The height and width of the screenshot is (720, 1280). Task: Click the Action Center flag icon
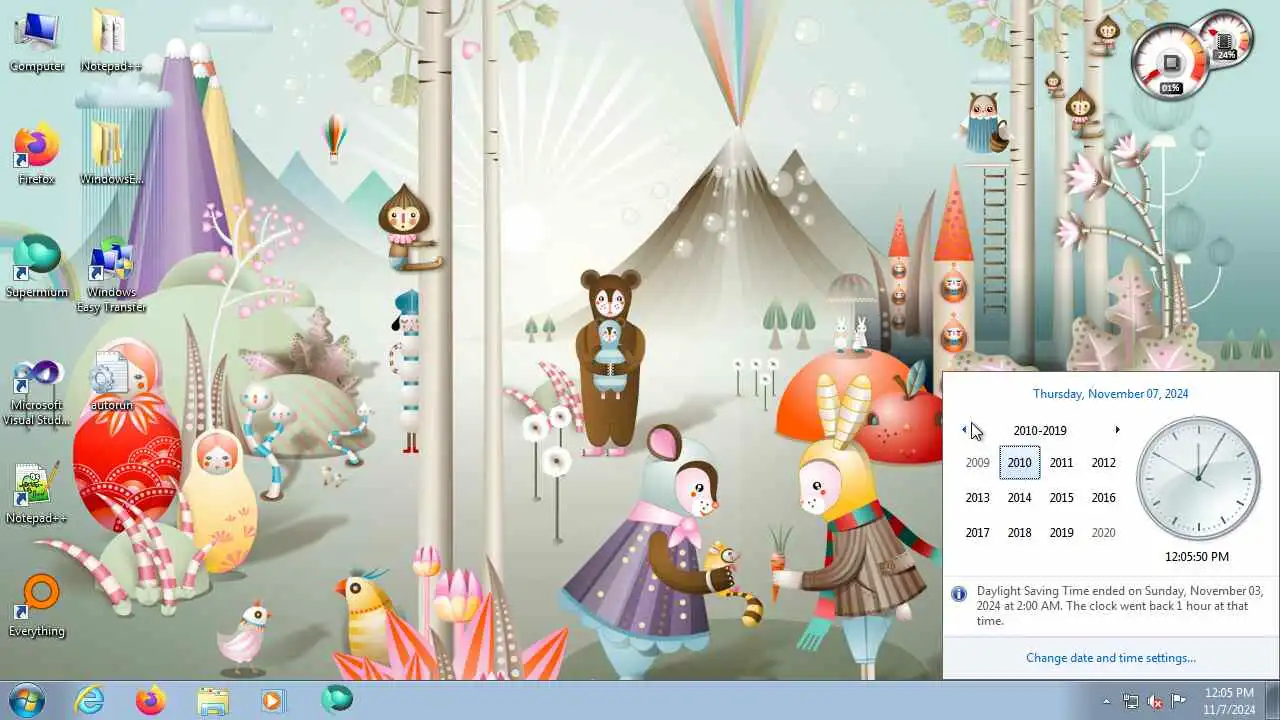click(1179, 701)
